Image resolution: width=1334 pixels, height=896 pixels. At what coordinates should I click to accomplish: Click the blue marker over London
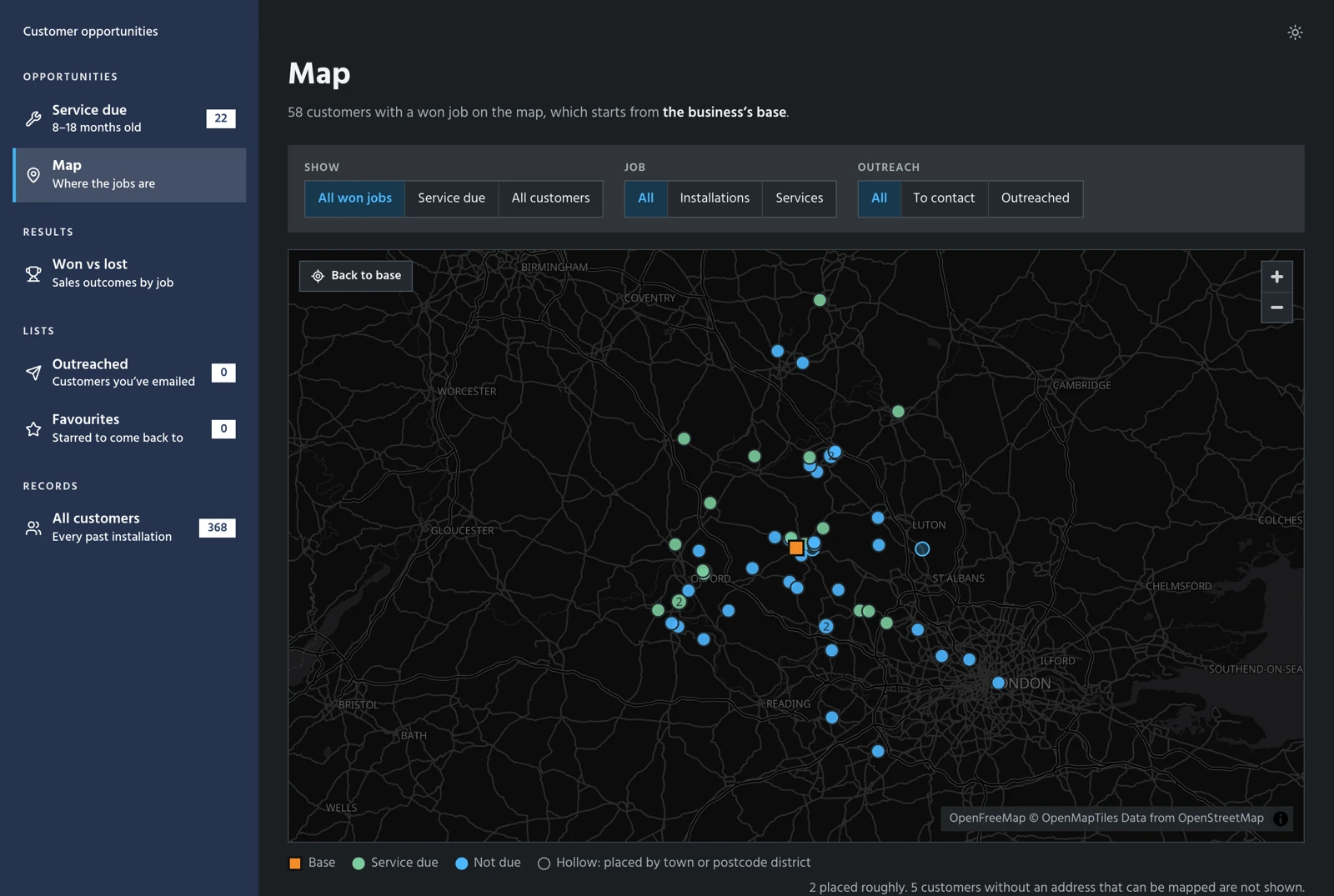click(x=999, y=683)
